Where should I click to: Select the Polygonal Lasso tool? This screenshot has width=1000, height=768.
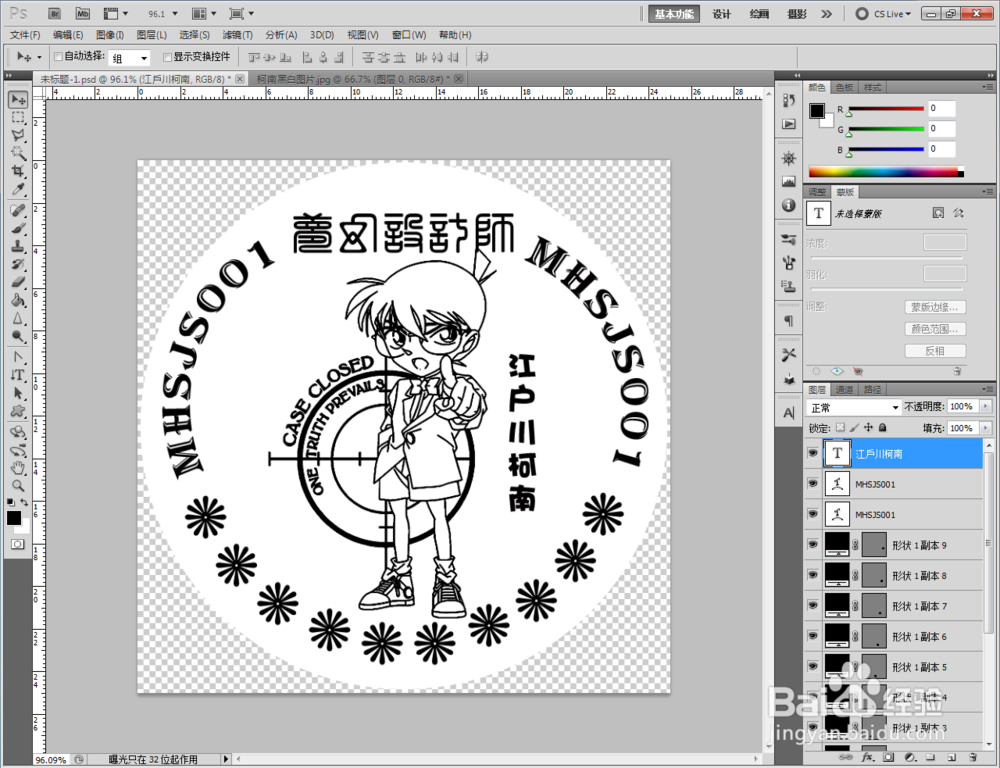[18, 135]
